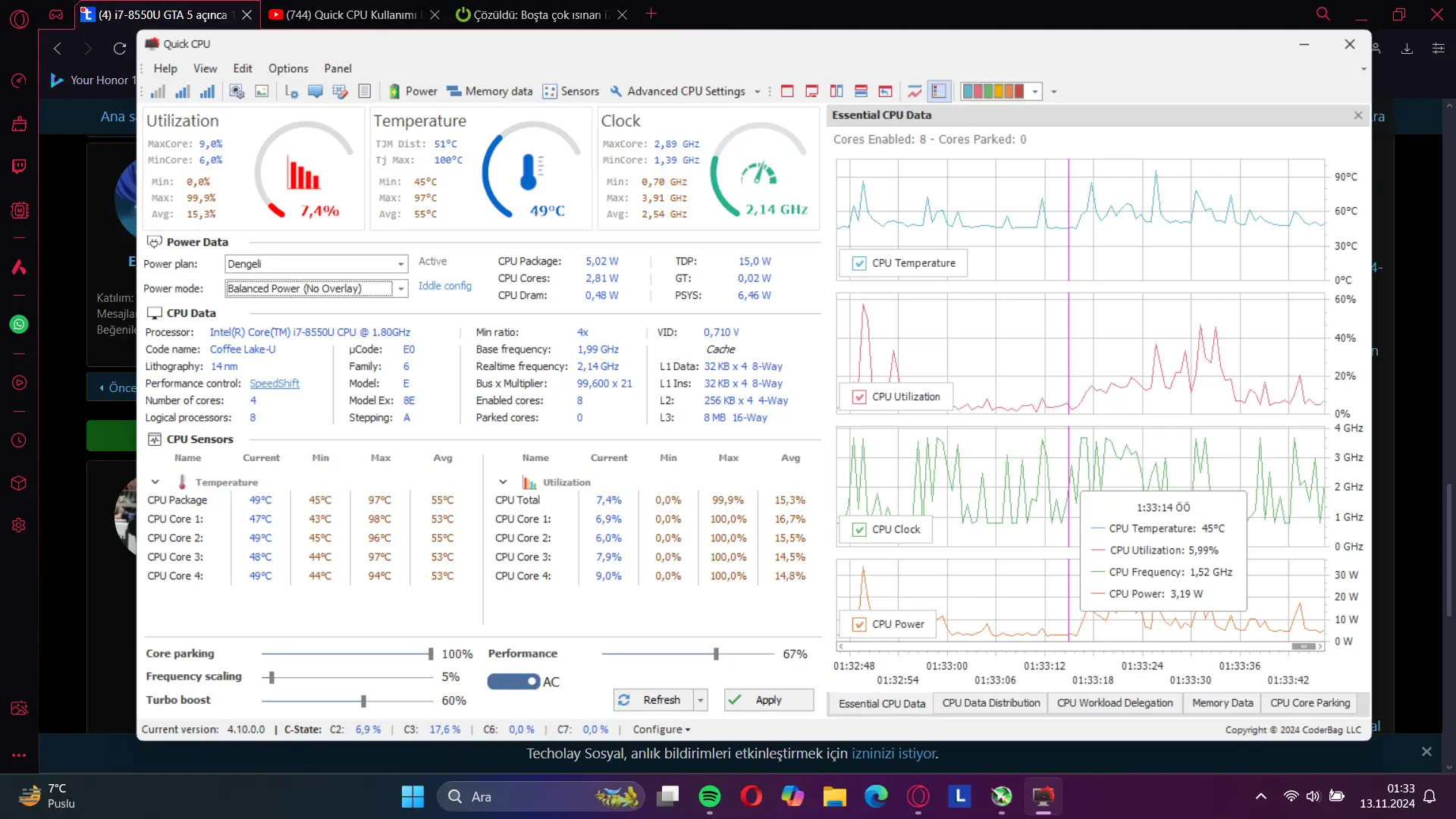The height and width of the screenshot is (819, 1456).
Task: Click the Microsoft Edge taskbar icon
Action: 876,796
